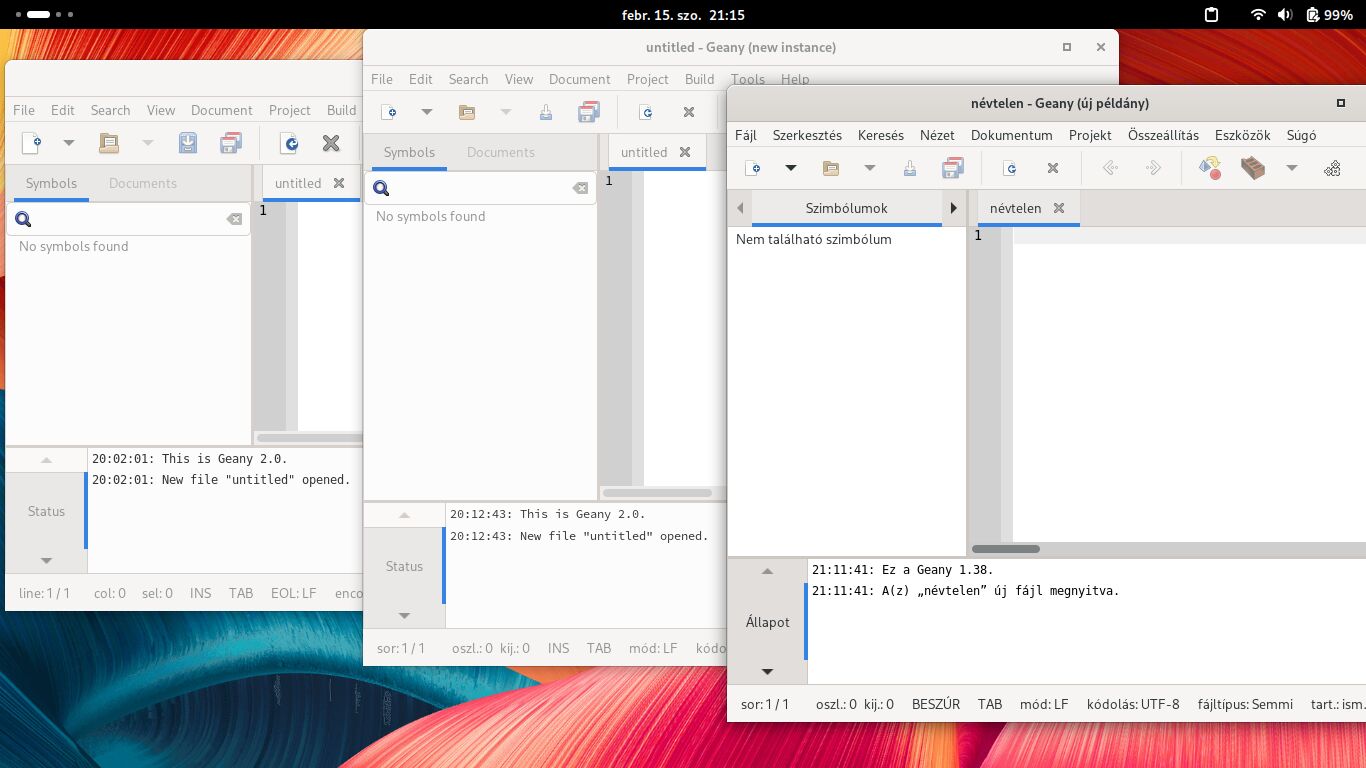This screenshot has width=1366, height=768.
Task: Open the clock and calendar in top bar
Action: (x=683, y=15)
